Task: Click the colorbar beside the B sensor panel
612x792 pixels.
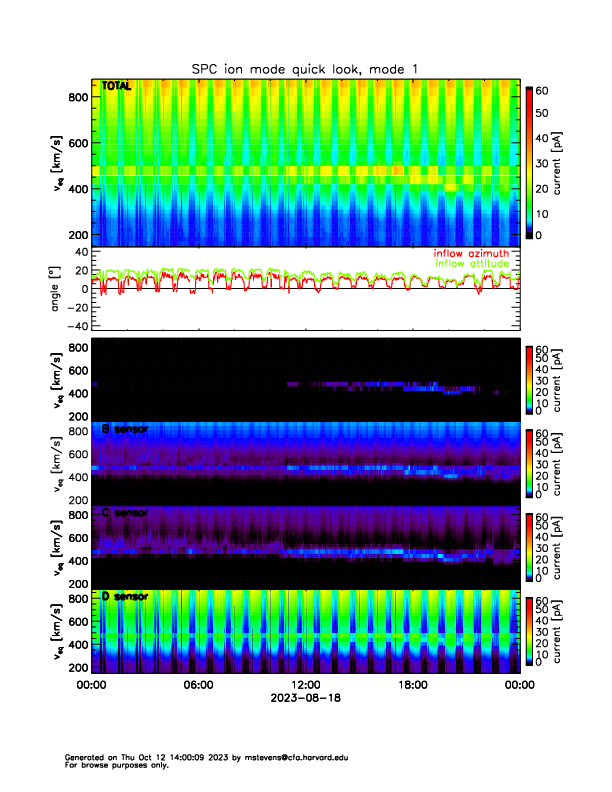Action: [529, 462]
